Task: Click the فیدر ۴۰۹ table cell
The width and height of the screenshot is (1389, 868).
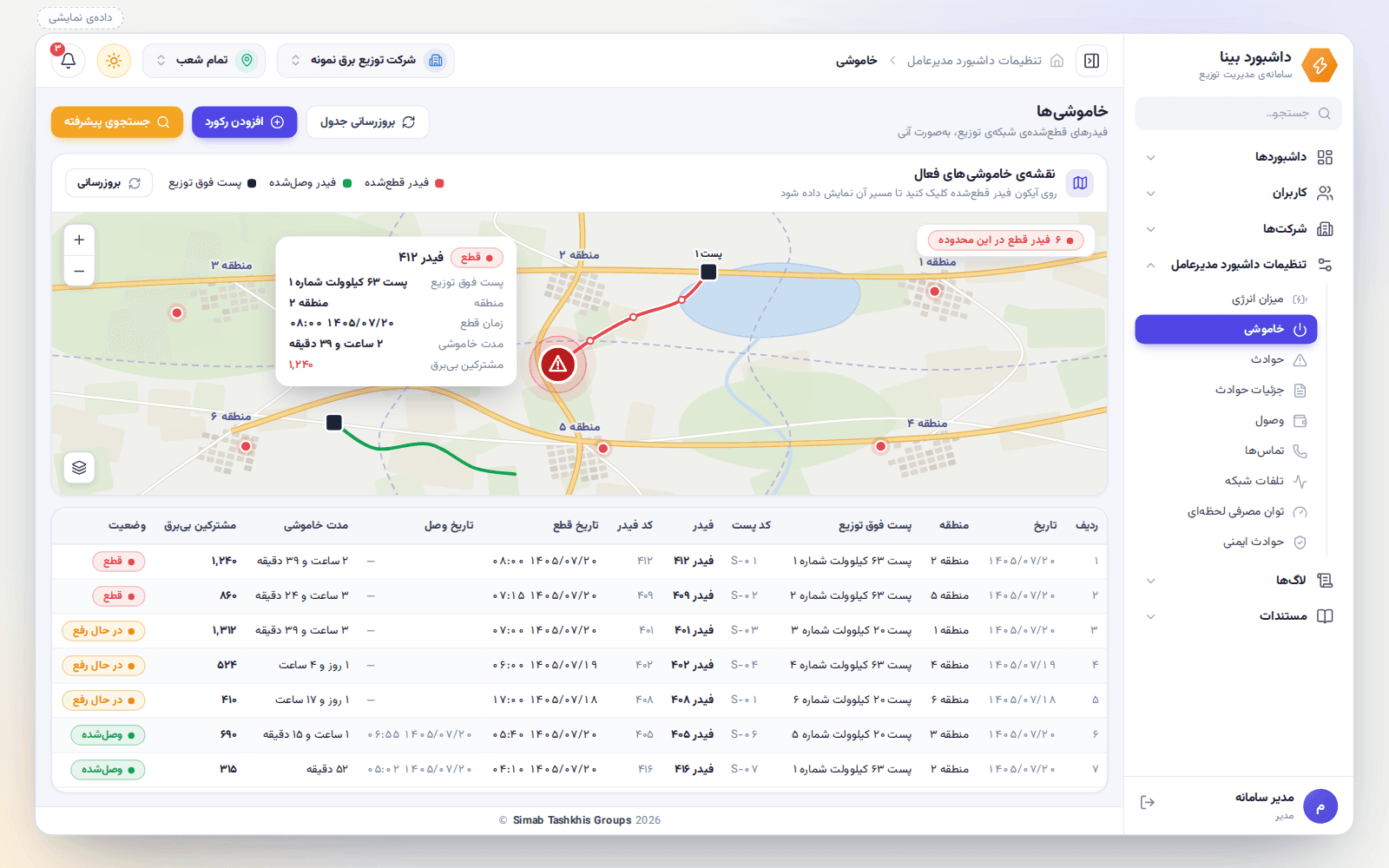Action: click(x=694, y=596)
